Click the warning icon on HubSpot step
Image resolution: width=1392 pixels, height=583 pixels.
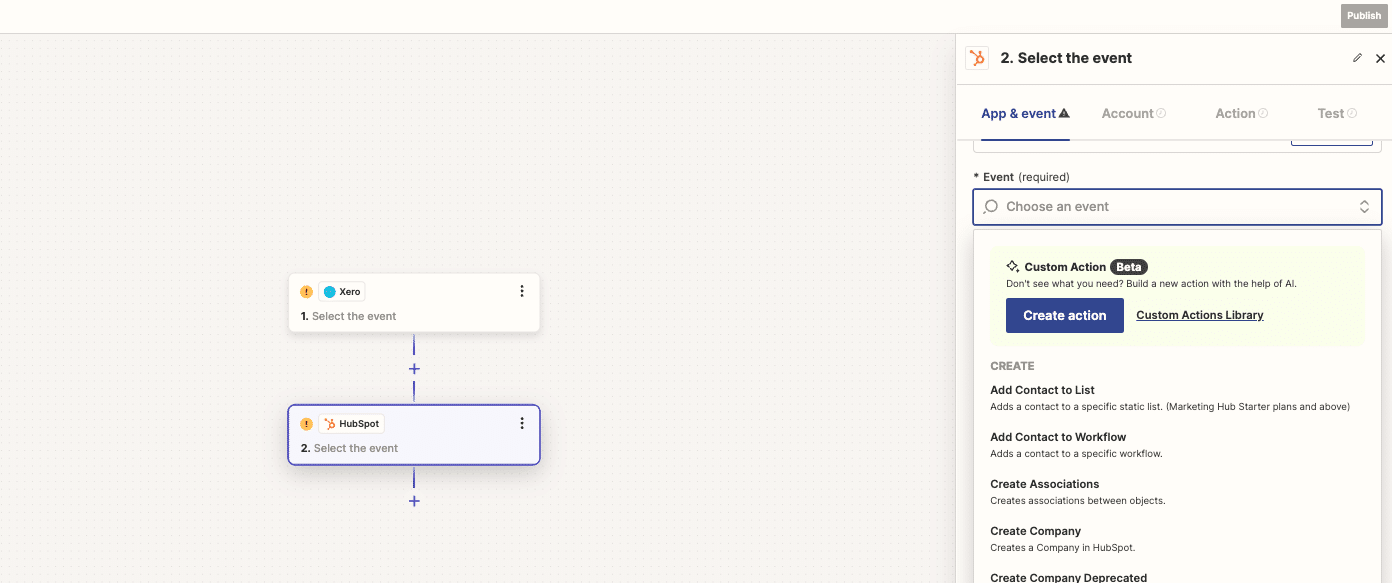point(306,424)
